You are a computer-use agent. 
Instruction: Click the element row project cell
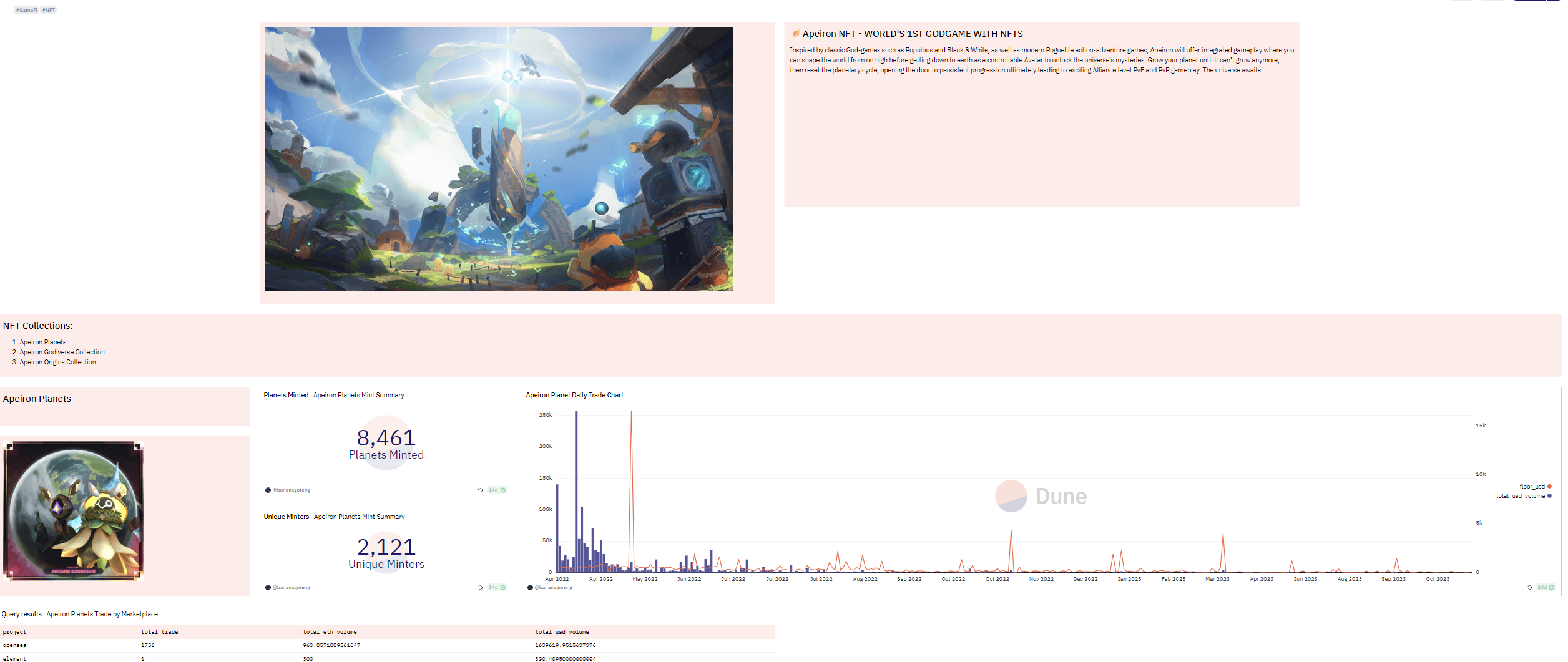coord(14,658)
